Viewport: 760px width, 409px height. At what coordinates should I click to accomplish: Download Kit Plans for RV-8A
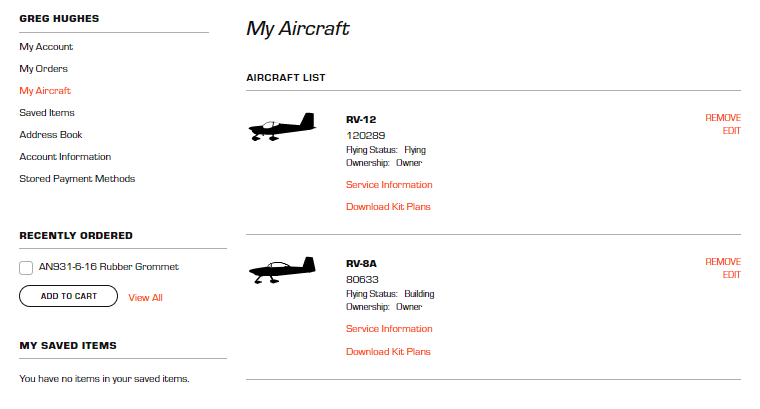tap(388, 352)
